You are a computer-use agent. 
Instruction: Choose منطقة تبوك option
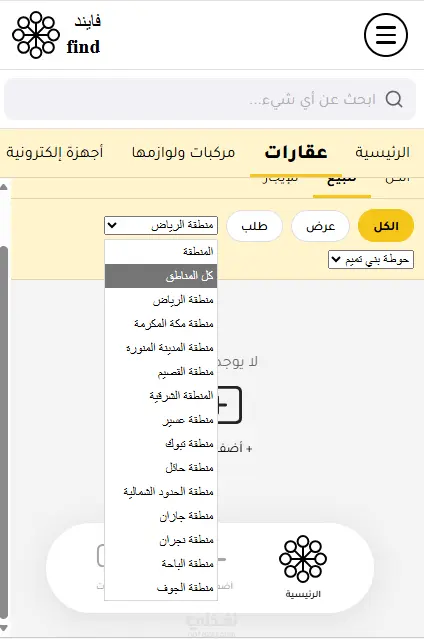[x=161, y=444]
